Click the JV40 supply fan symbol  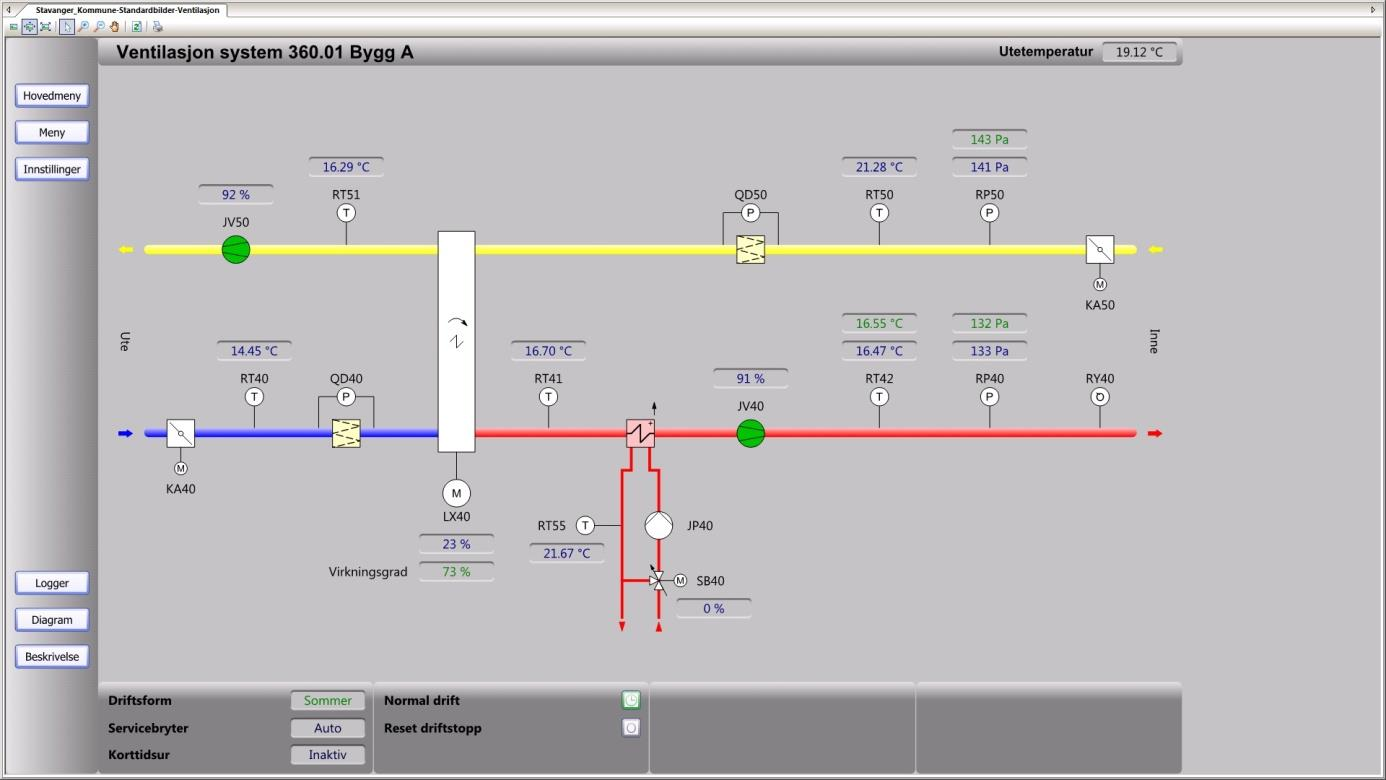tap(750, 433)
